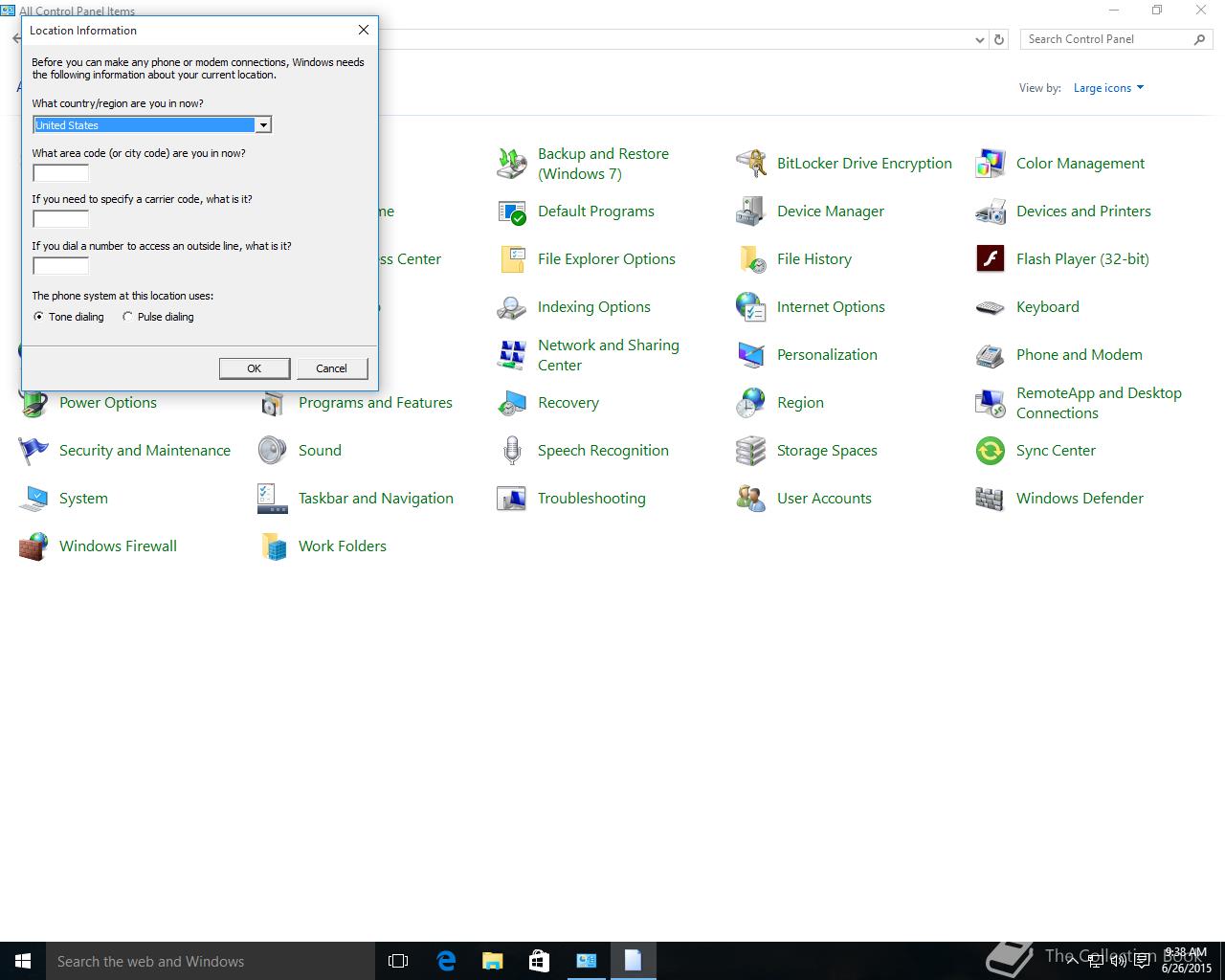Open the Windows Firewall icon
Screen dimensions: 1225x980
tap(33, 546)
